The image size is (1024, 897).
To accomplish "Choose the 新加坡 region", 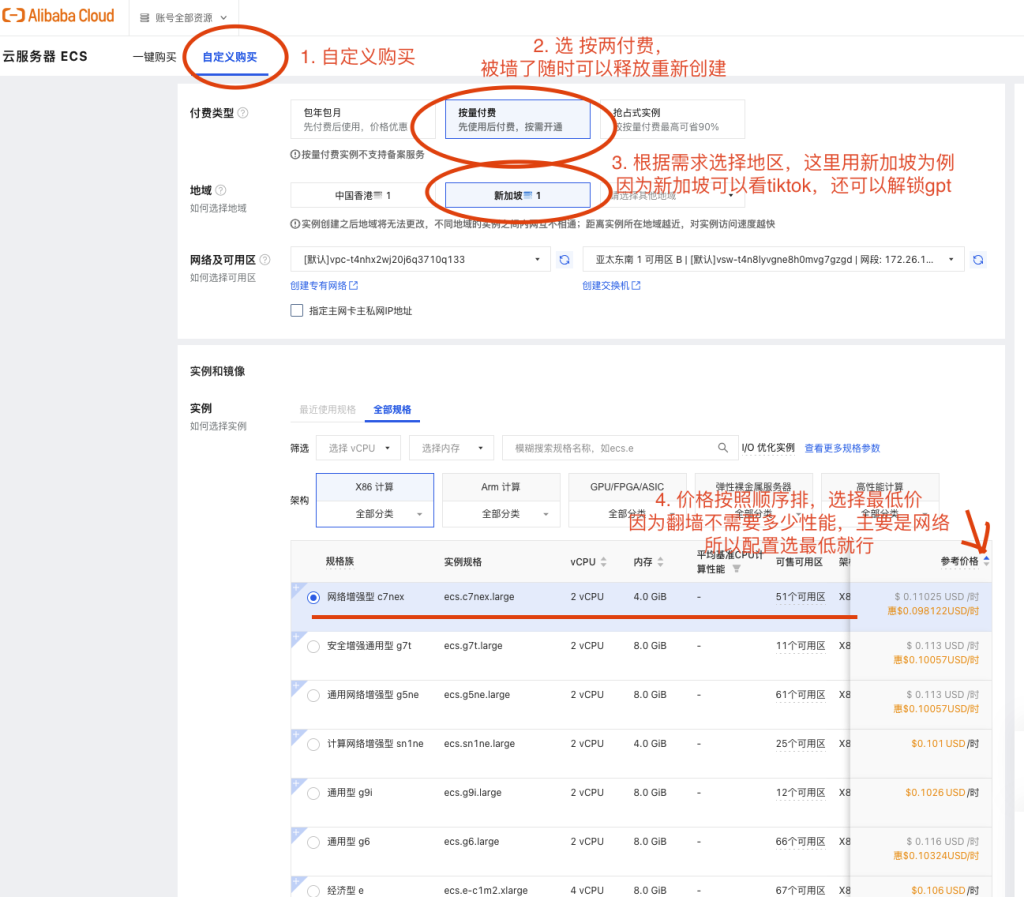I will click(x=517, y=195).
